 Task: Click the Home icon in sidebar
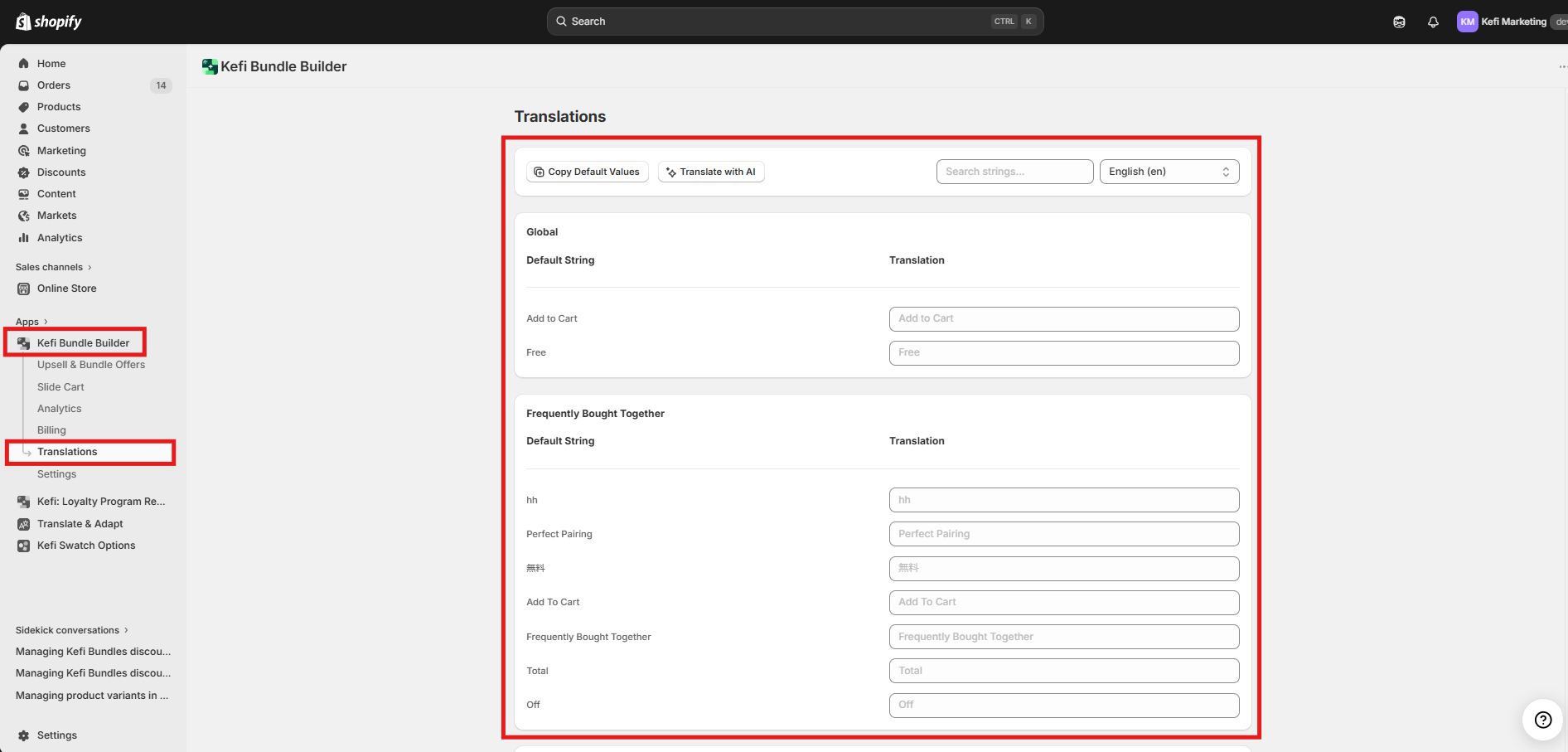pos(24,64)
